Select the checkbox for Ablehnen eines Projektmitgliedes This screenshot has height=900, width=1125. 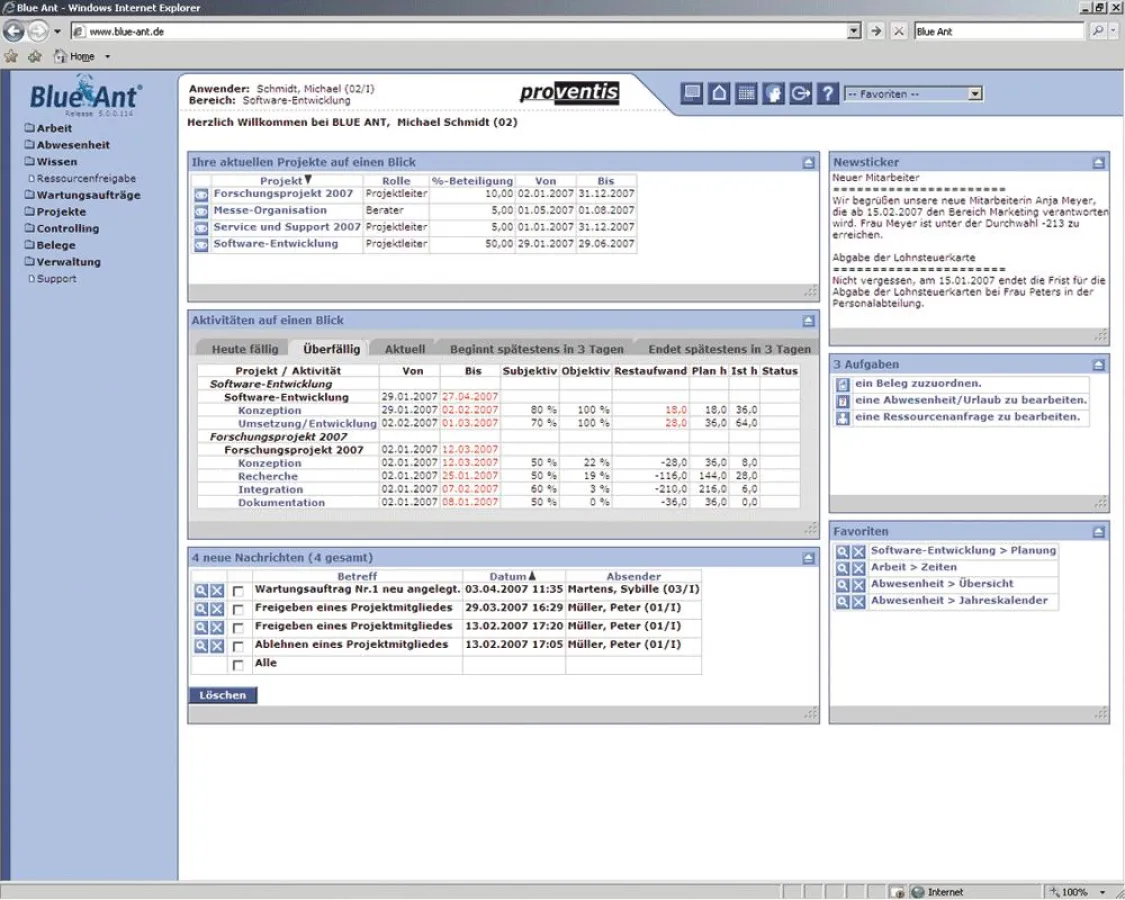click(238, 647)
